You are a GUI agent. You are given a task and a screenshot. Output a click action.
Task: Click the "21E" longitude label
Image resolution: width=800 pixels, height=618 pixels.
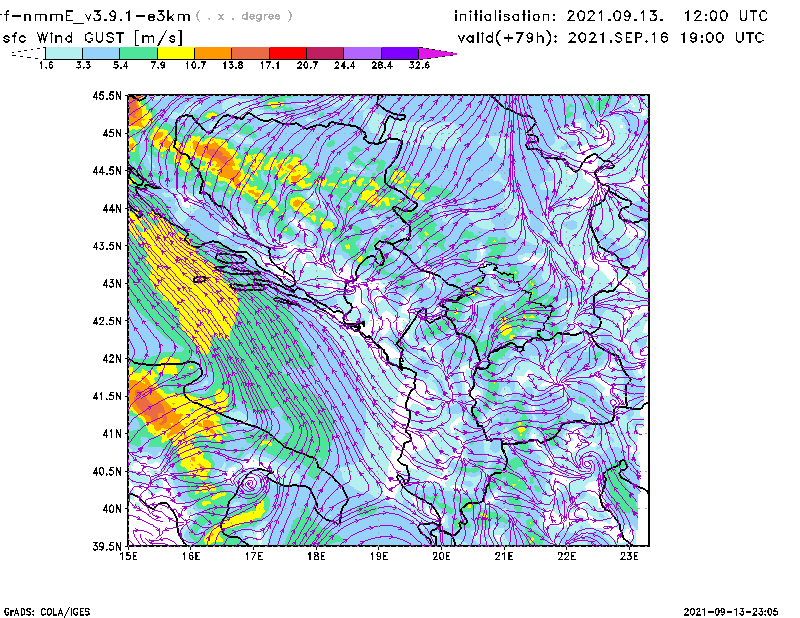click(x=504, y=556)
